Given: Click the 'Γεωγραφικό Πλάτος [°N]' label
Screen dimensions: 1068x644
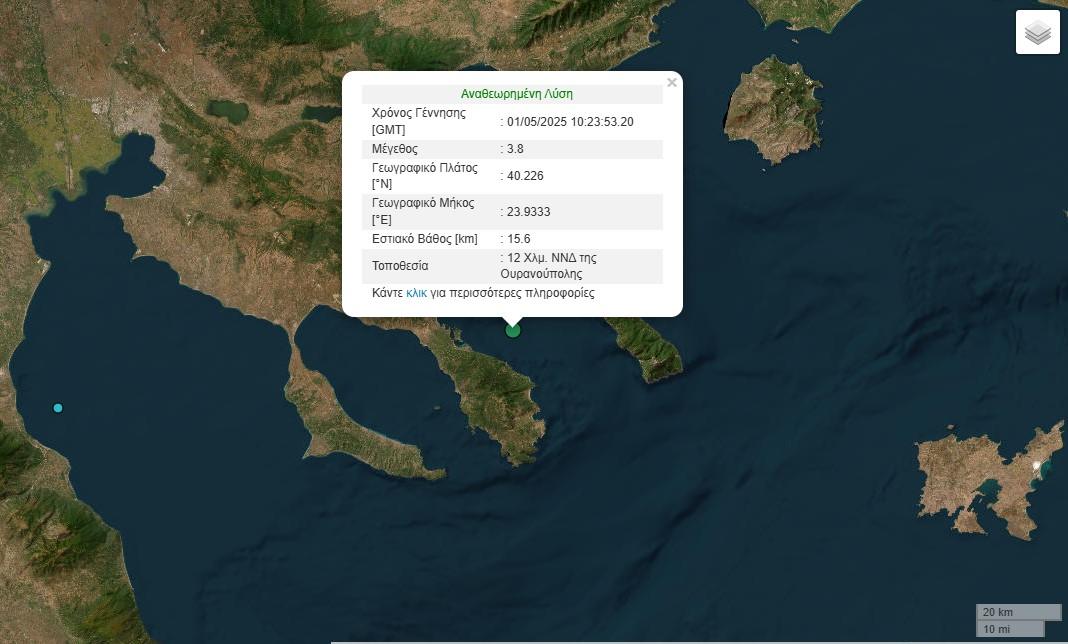Looking at the screenshot, I should pos(425,176).
